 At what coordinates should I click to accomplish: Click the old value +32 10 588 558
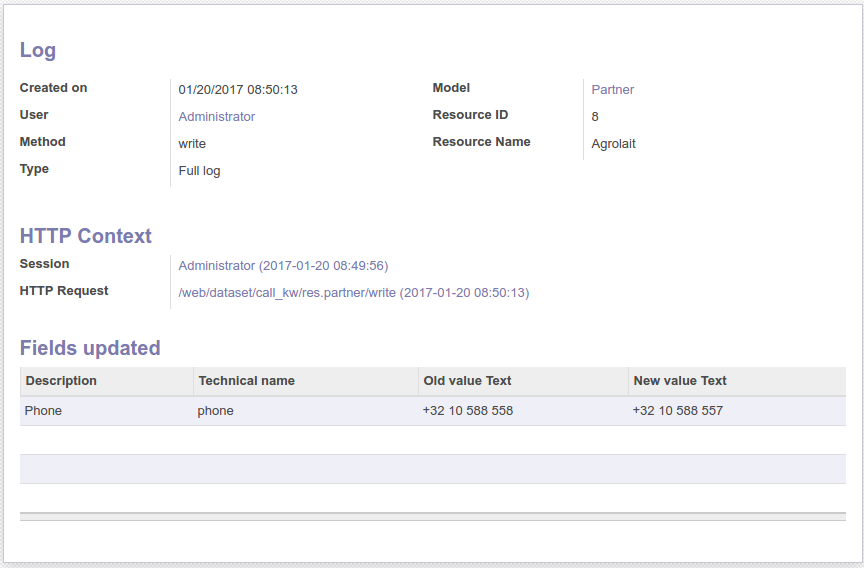[467, 411]
